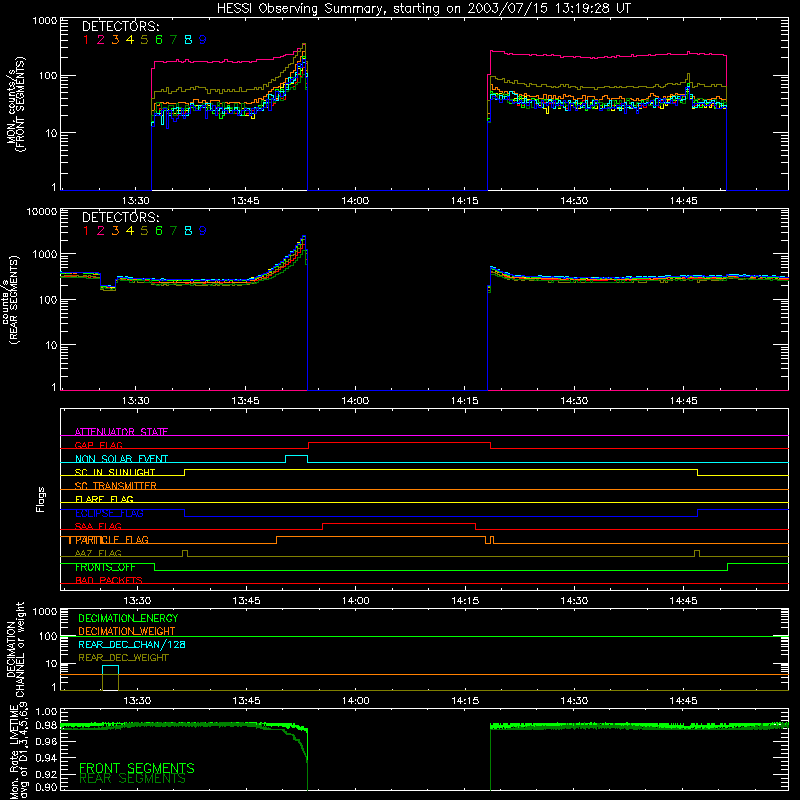This screenshot has width=800, height=800.
Task: Pick detector 7 in the rear segments legend
Action: tap(173, 231)
